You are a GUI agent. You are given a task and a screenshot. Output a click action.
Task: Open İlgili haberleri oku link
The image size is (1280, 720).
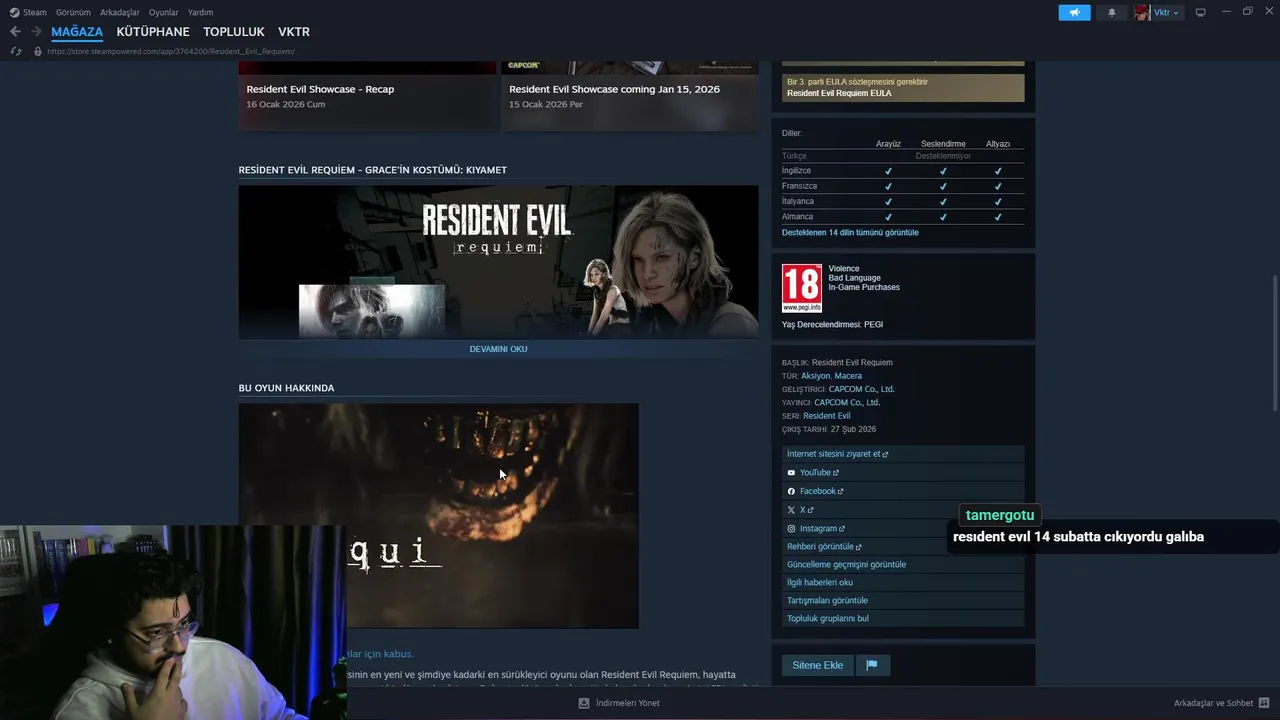click(x=820, y=583)
